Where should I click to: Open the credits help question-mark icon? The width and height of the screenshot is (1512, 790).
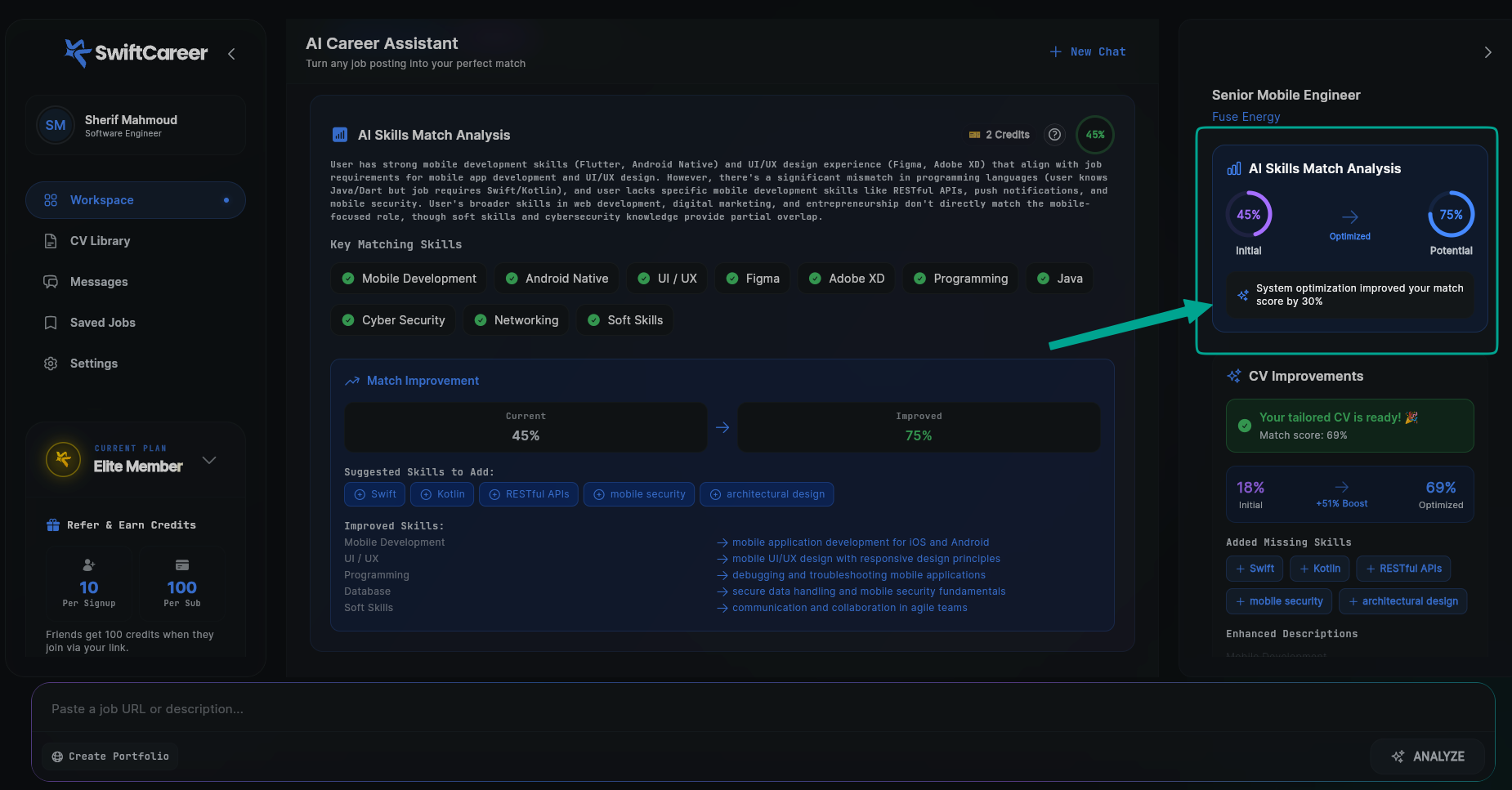tap(1054, 134)
